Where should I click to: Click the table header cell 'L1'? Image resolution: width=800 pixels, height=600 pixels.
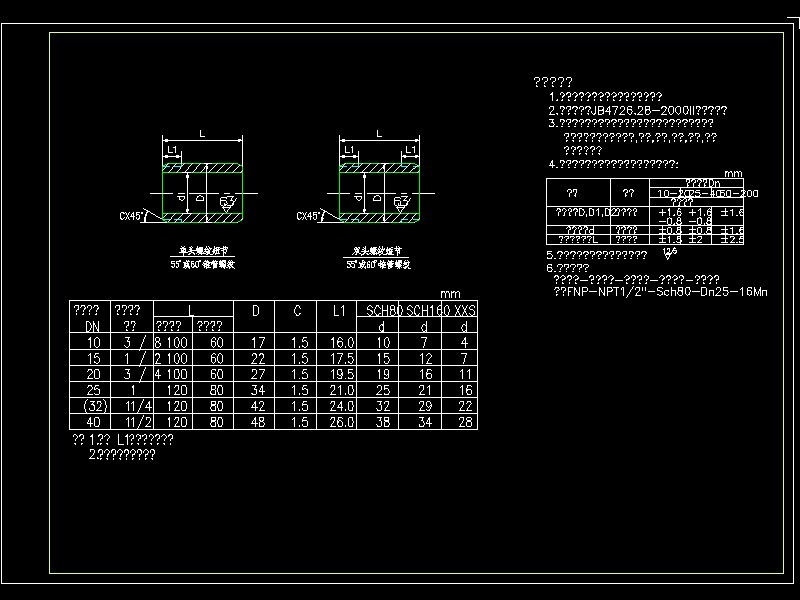coord(339,310)
